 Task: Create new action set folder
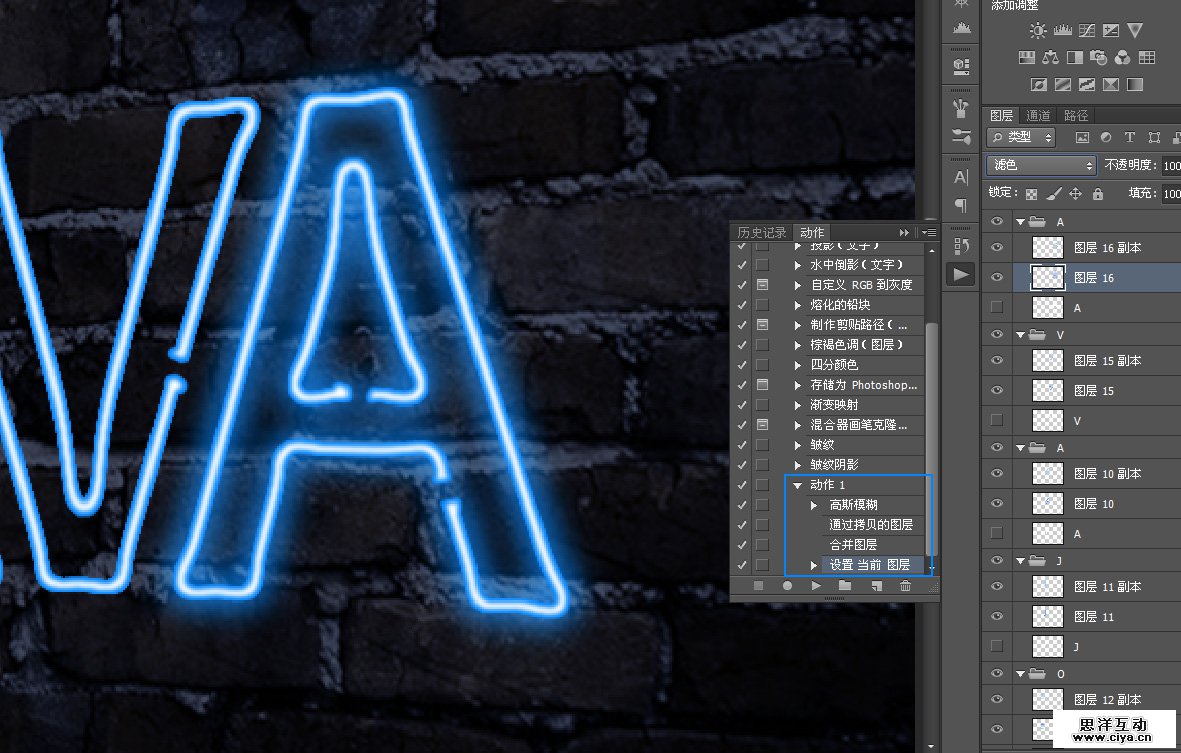click(845, 585)
